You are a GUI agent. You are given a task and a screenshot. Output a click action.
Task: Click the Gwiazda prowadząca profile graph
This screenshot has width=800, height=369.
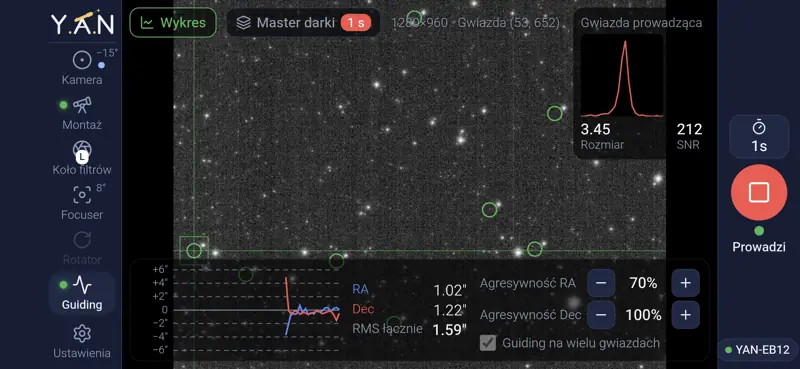(x=622, y=76)
